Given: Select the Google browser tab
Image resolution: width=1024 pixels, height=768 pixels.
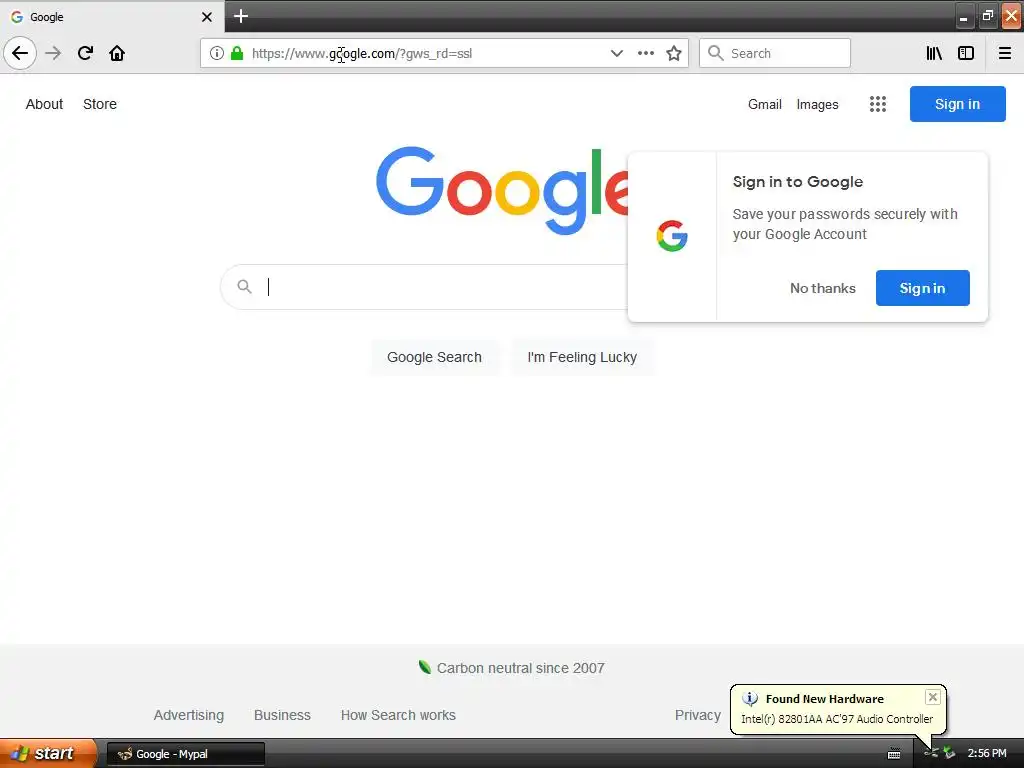Looking at the screenshot, I should coord(112,16).
